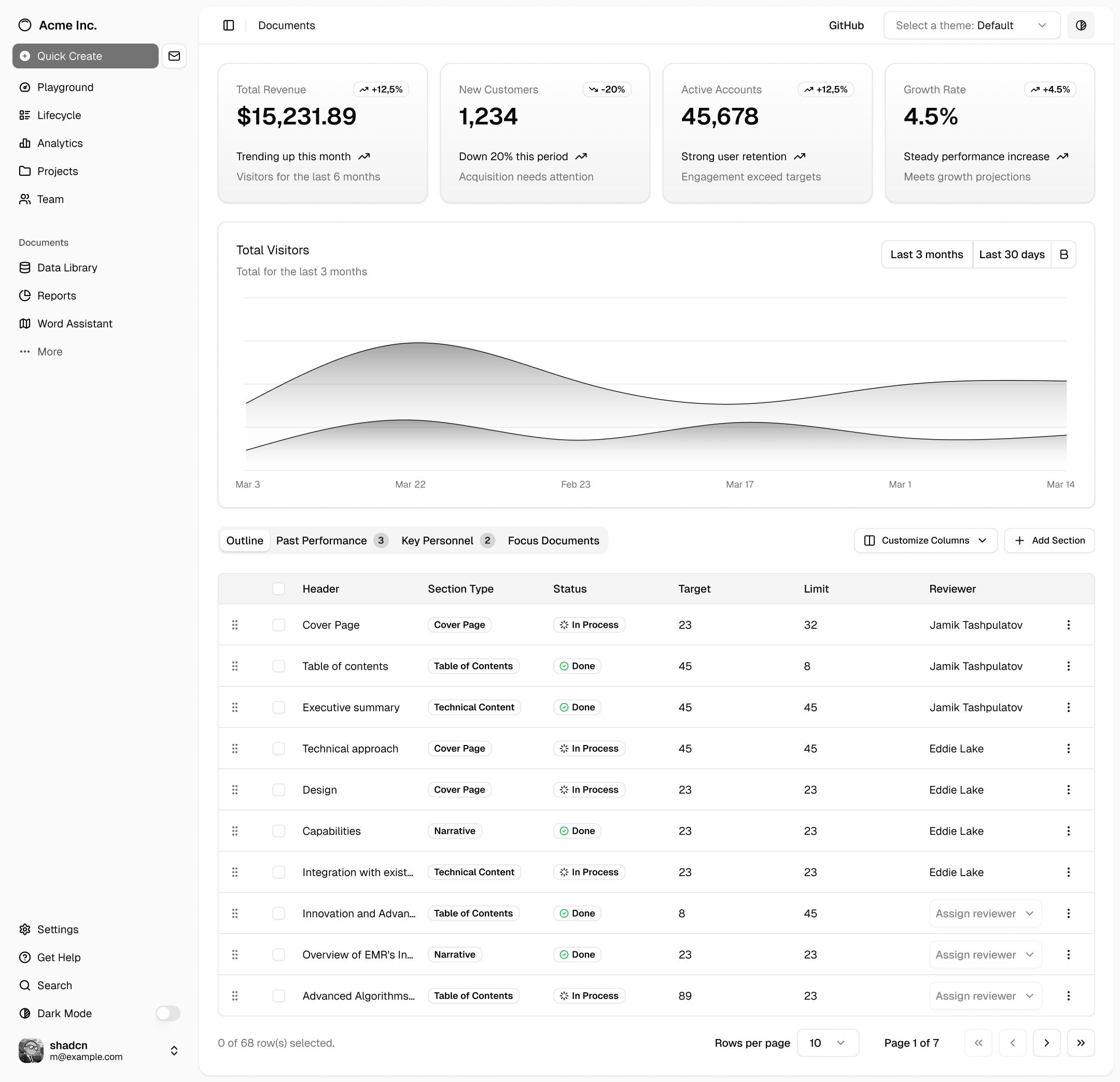This screenshot has height=1082, width=1120.
Task: Enable the Dark Mode switch
Action: point(168,1014)
